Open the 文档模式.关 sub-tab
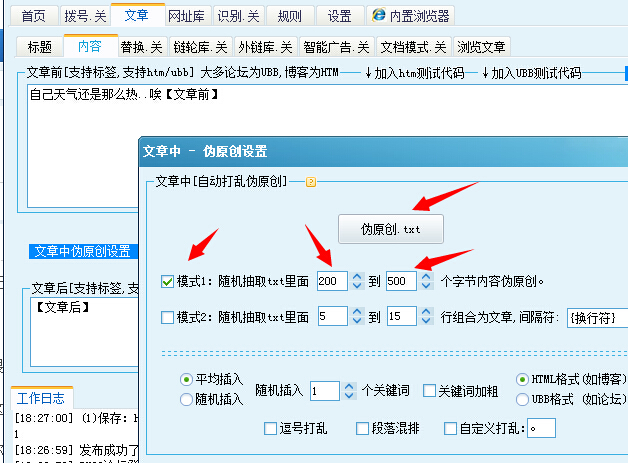 coord(413,47)
